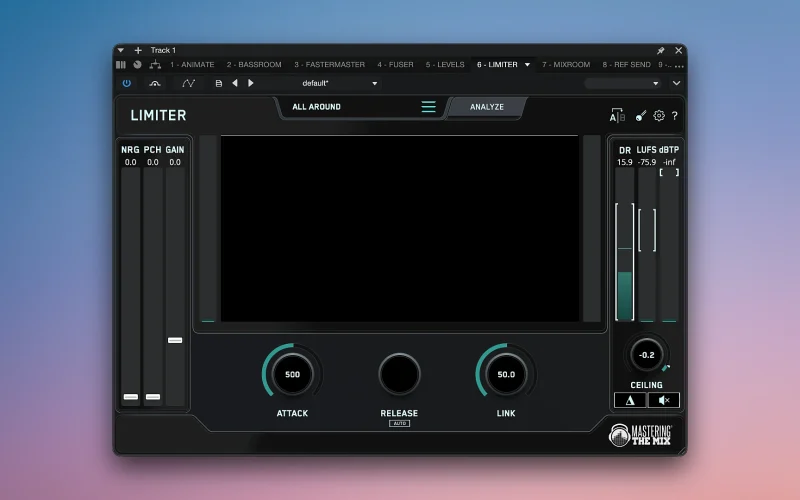Open the teal hamburger preset menu
The image size is (800, 500).
[x=429, y=107]
